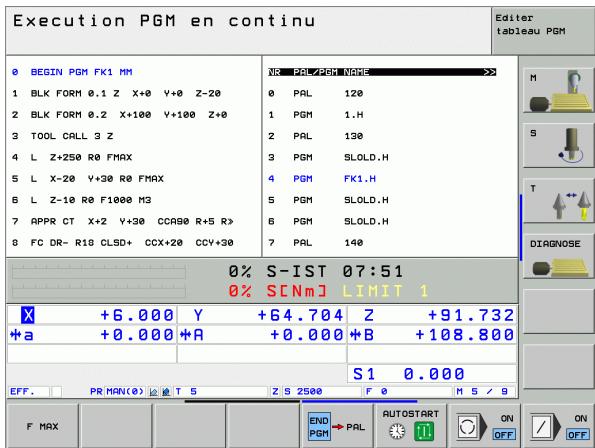Click the B axis value +108.800
This screenshot has width=595, height=448.
pyautogui.click(x=464, y=335)
